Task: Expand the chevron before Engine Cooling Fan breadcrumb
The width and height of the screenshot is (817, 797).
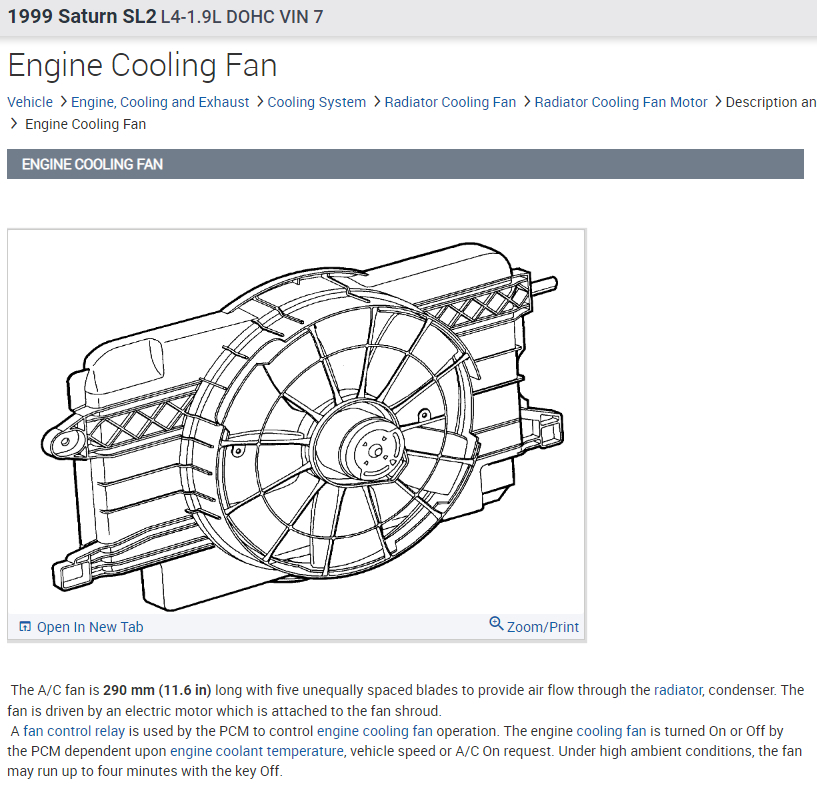Action: [x=14, y=123]
